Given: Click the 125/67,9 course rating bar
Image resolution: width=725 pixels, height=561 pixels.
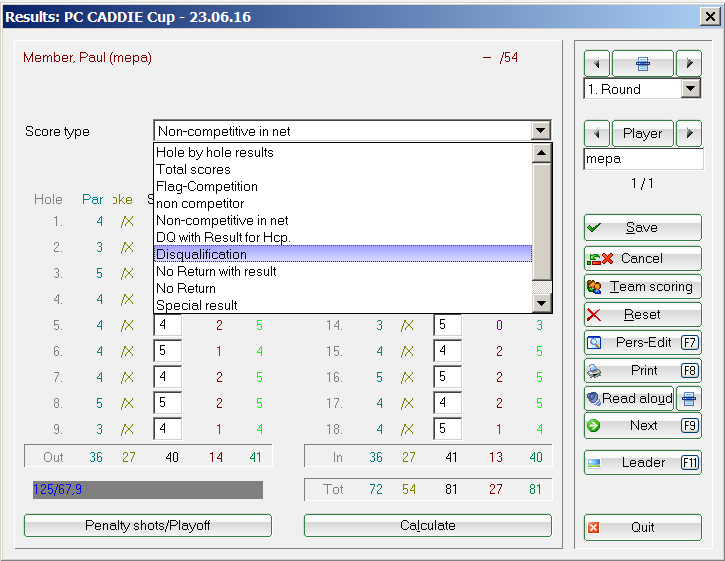Looking at the screenshot, I should click(x=148, y=490).
